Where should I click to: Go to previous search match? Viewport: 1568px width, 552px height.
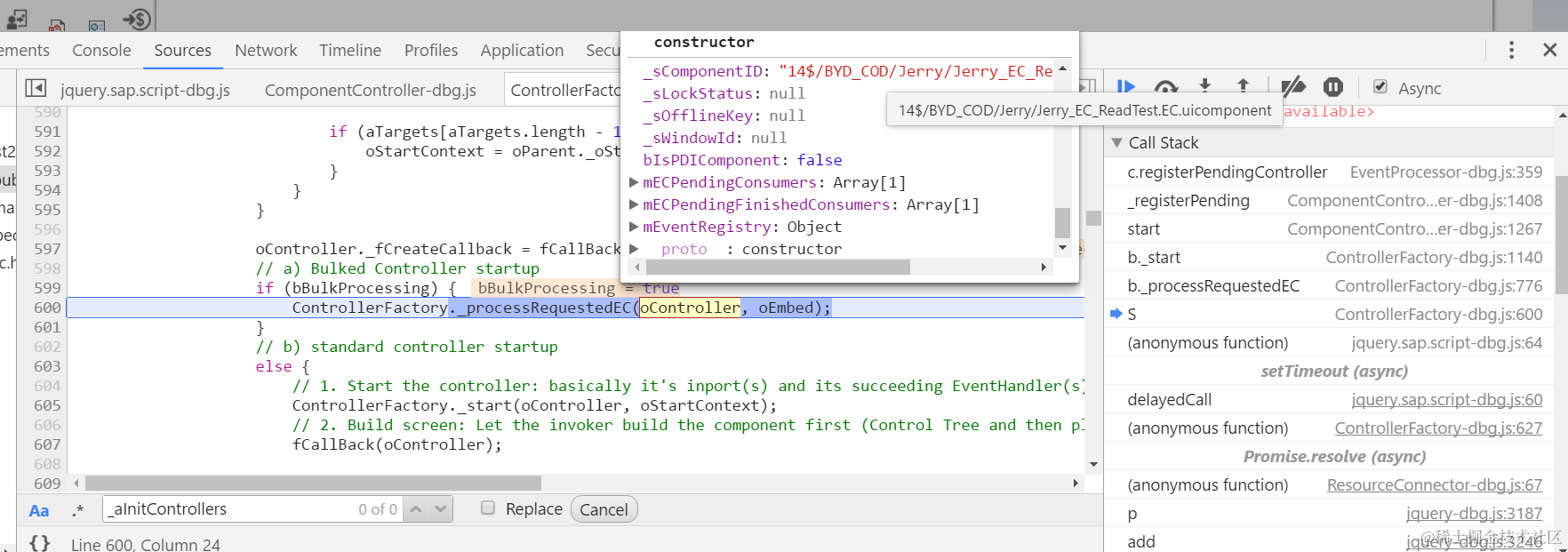pyautogui.click(x=416, y=509)
